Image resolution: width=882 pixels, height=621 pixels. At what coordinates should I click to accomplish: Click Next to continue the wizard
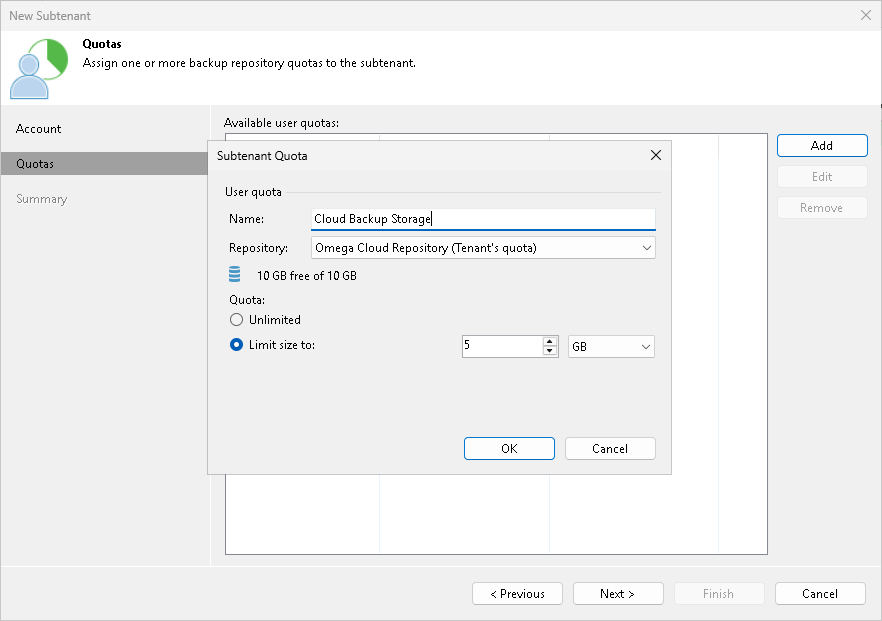pyautogui.click(x=618, y=593)
